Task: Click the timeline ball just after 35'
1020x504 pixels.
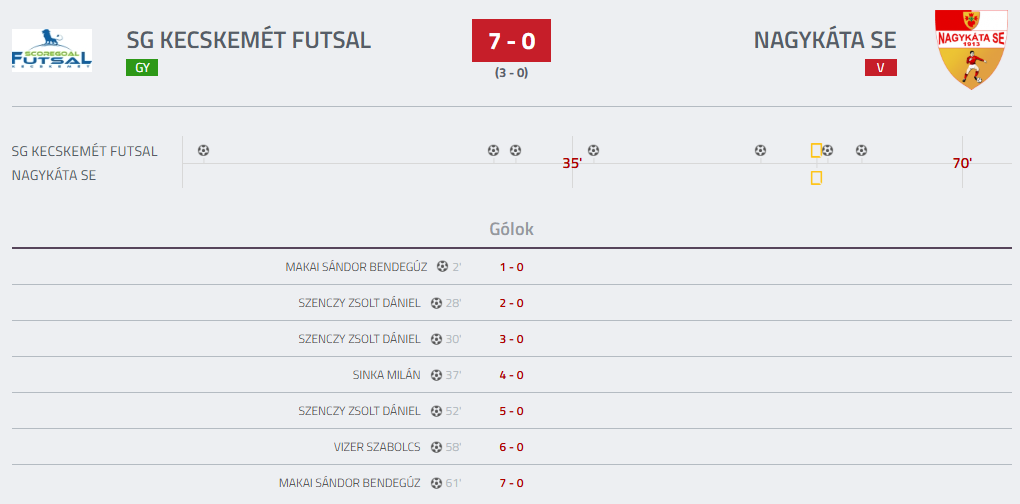Action: point(593,151)
